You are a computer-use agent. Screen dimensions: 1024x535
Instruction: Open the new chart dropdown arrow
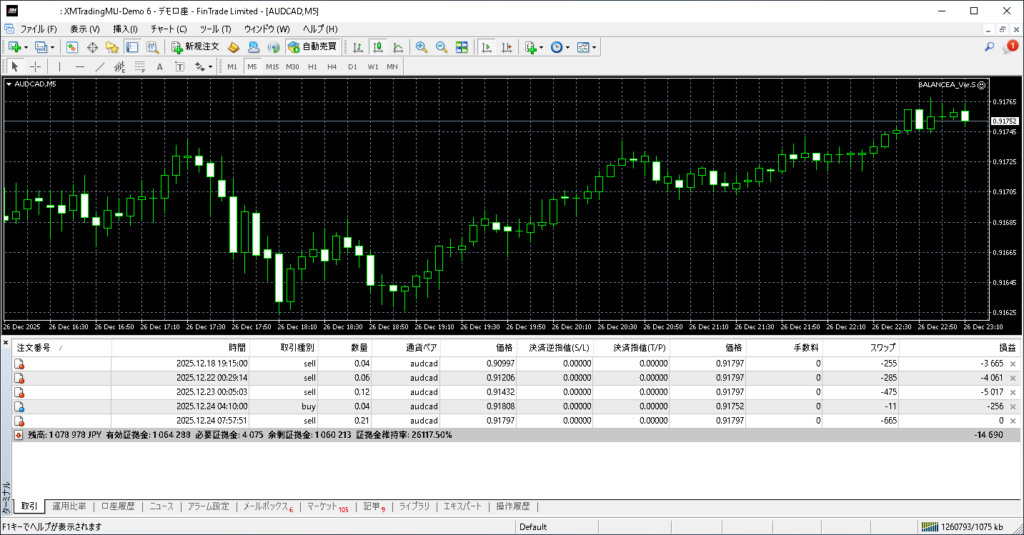(27, 47)
